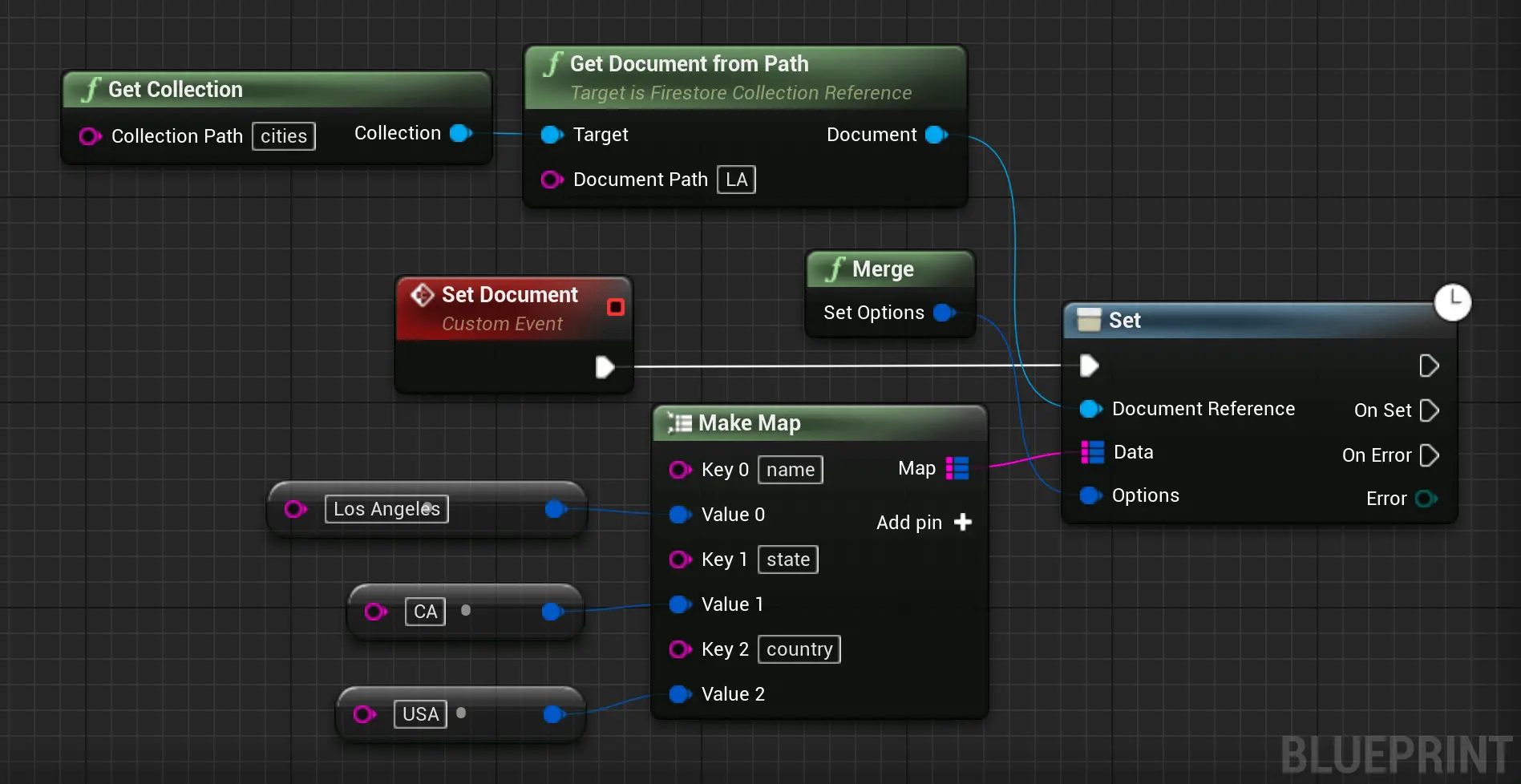1521x784 pixels.
Task: Click the Options input pin on Set
Action: pos(1090,495)
